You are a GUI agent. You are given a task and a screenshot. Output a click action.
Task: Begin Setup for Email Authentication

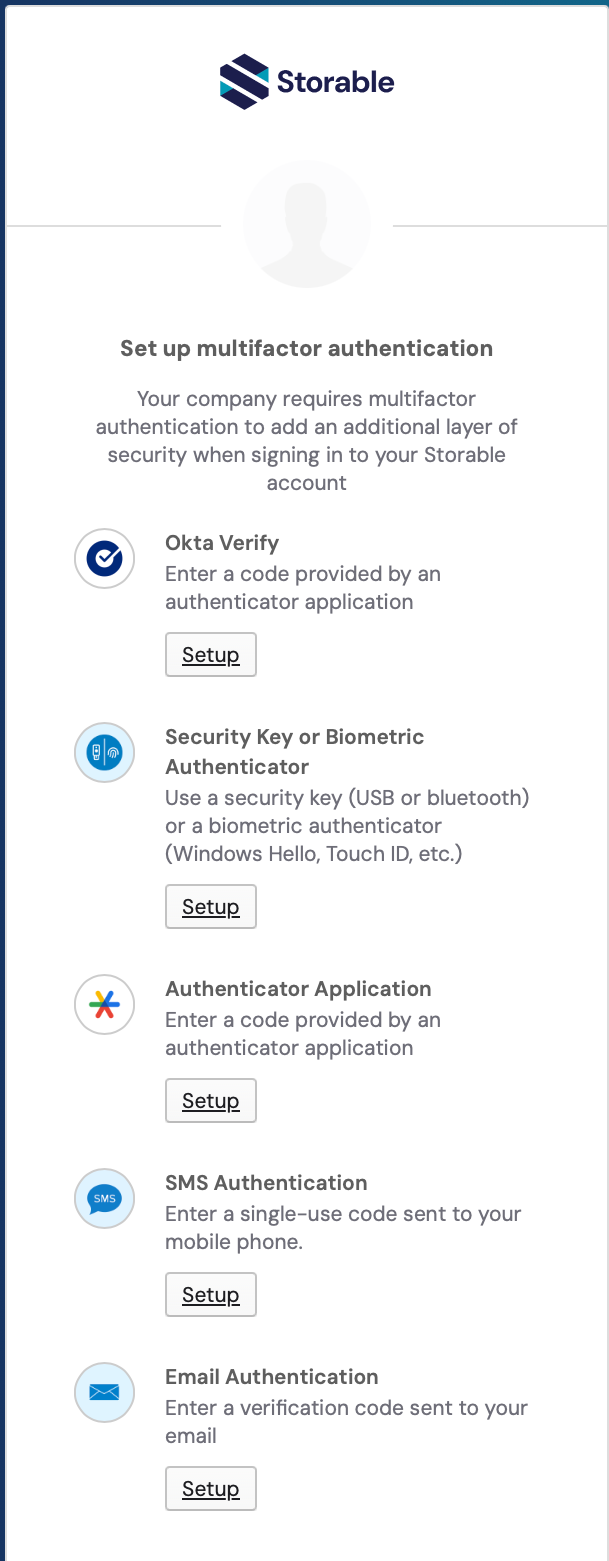(x=211, y=1489)
